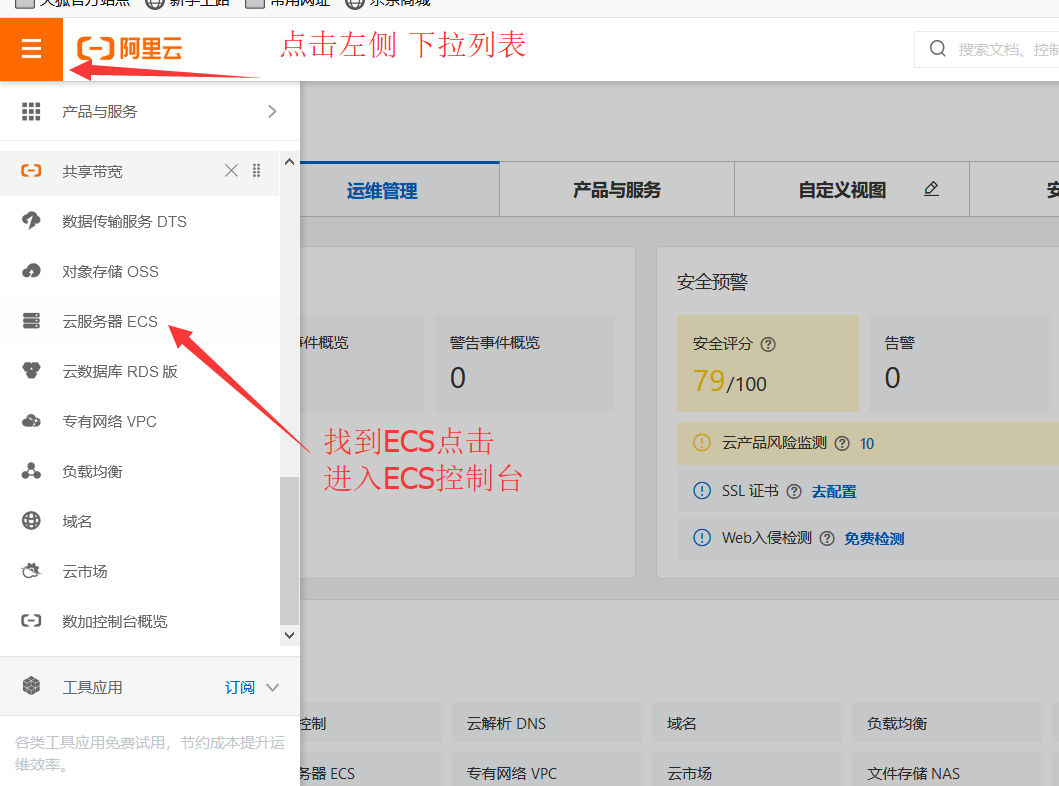Click the 云产品风险监测 help icon
1059x786 pixels.
click(842, 444)
